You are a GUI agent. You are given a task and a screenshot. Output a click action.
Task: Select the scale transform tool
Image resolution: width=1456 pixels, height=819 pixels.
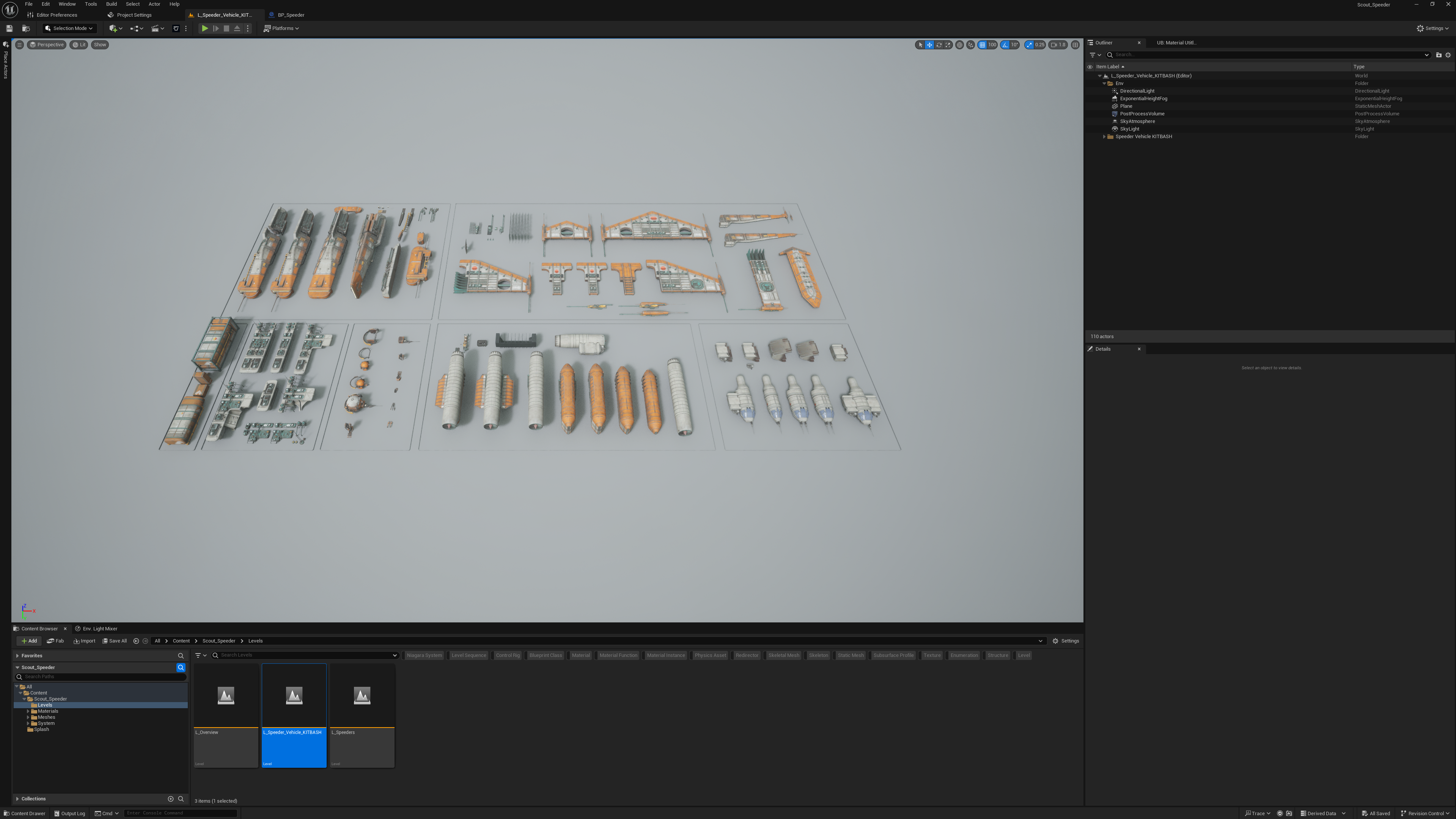[x=948, y=45]
